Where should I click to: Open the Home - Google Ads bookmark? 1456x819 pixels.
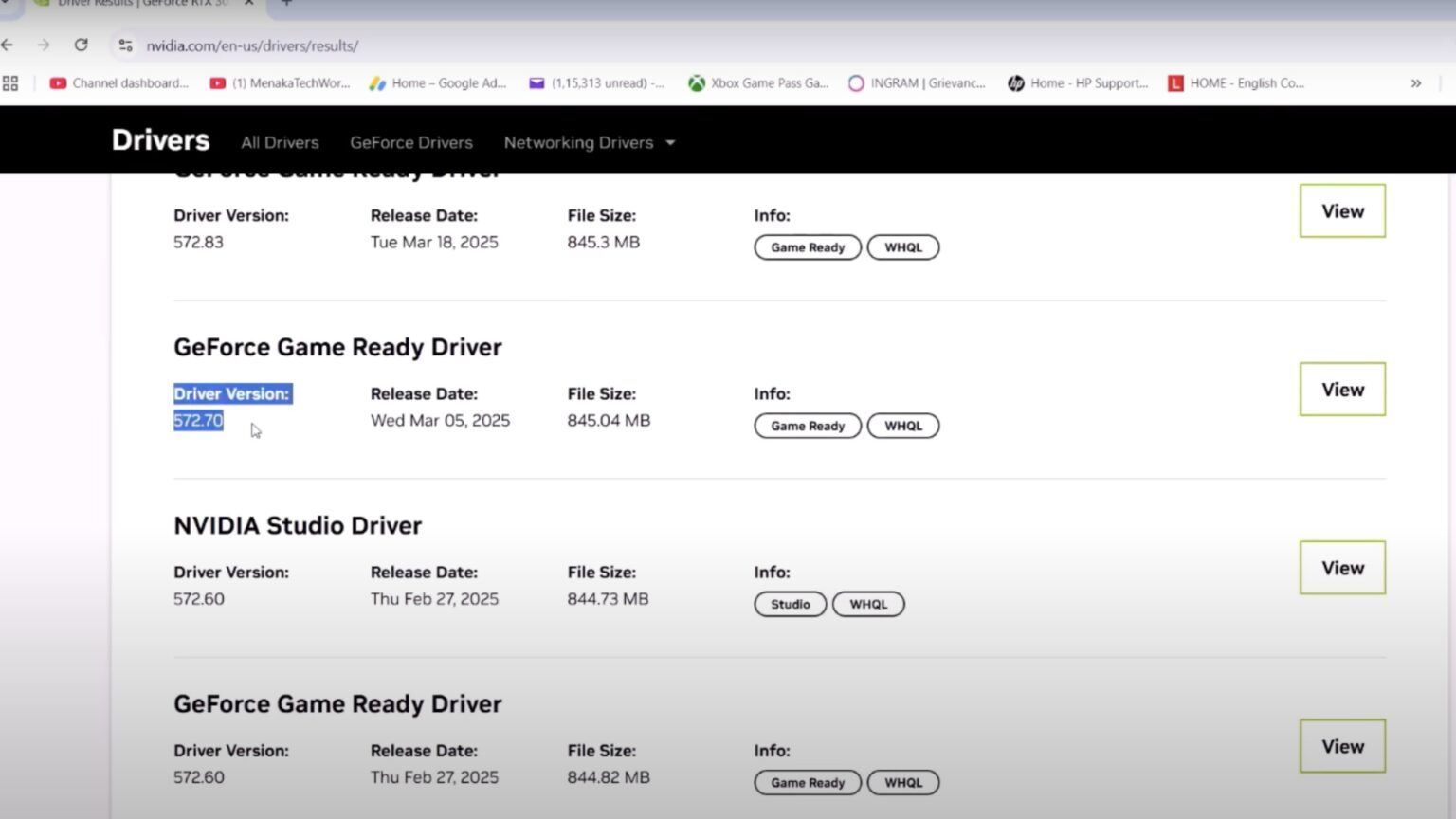pos(438,83)
